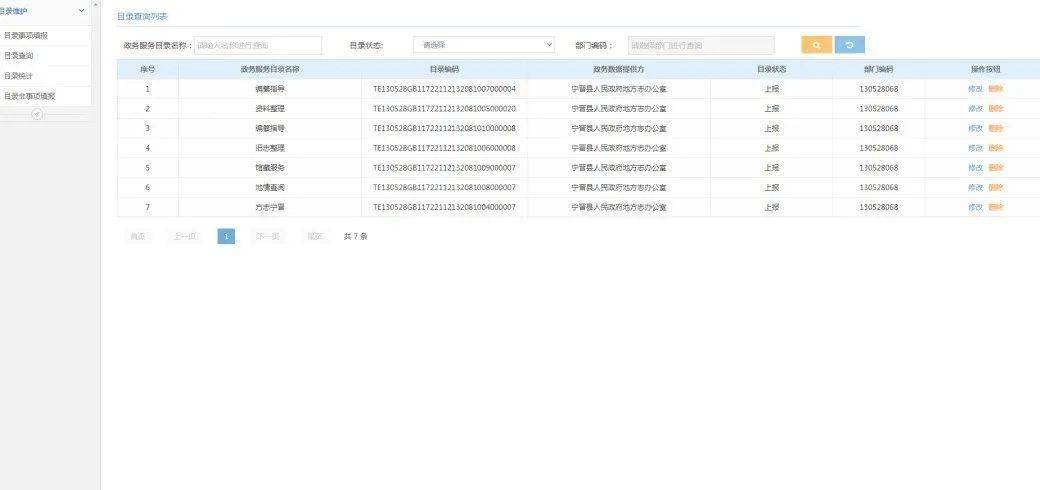Delete row 7 using the 删除 link

point(996,207)
